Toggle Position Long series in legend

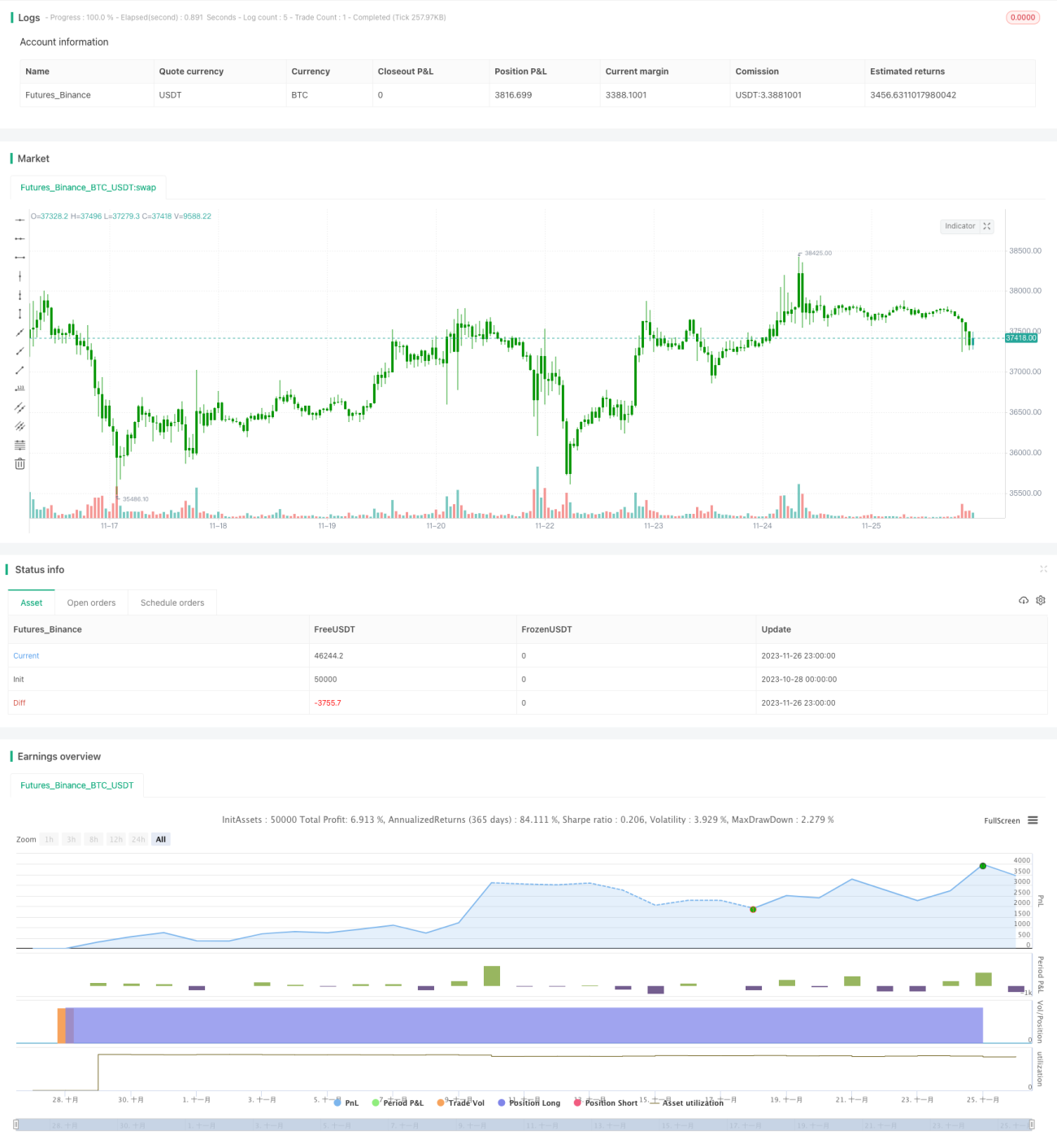click(x=529, y=1102)
